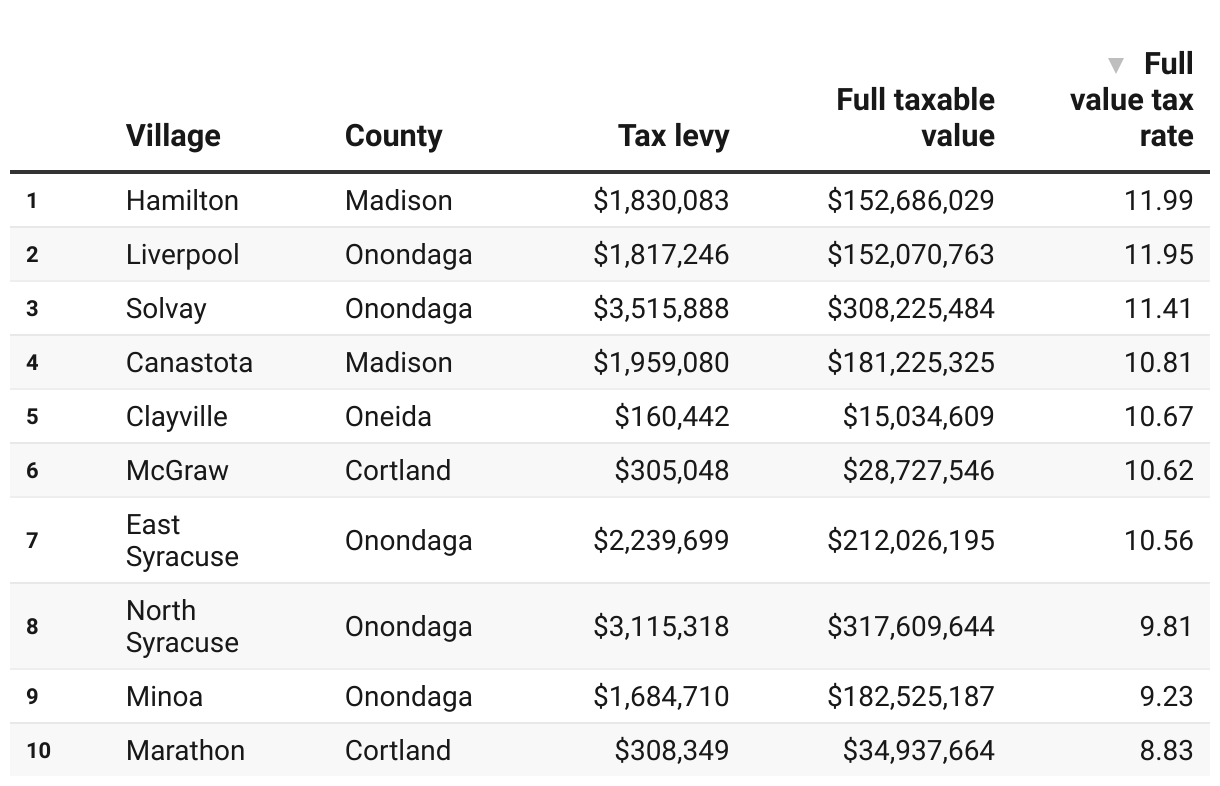Image resolution: width=1220 pixels, height=786 pixels.
Task: Click McGraw's full taxable value $28,727,546
Action: (918, 470)
